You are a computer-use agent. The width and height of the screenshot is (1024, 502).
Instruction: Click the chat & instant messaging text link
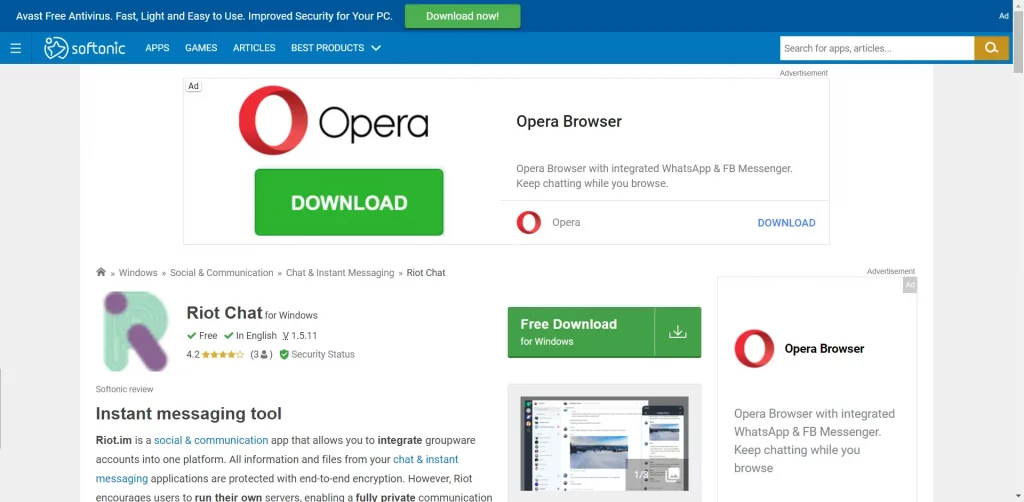(x=277, y=469)
